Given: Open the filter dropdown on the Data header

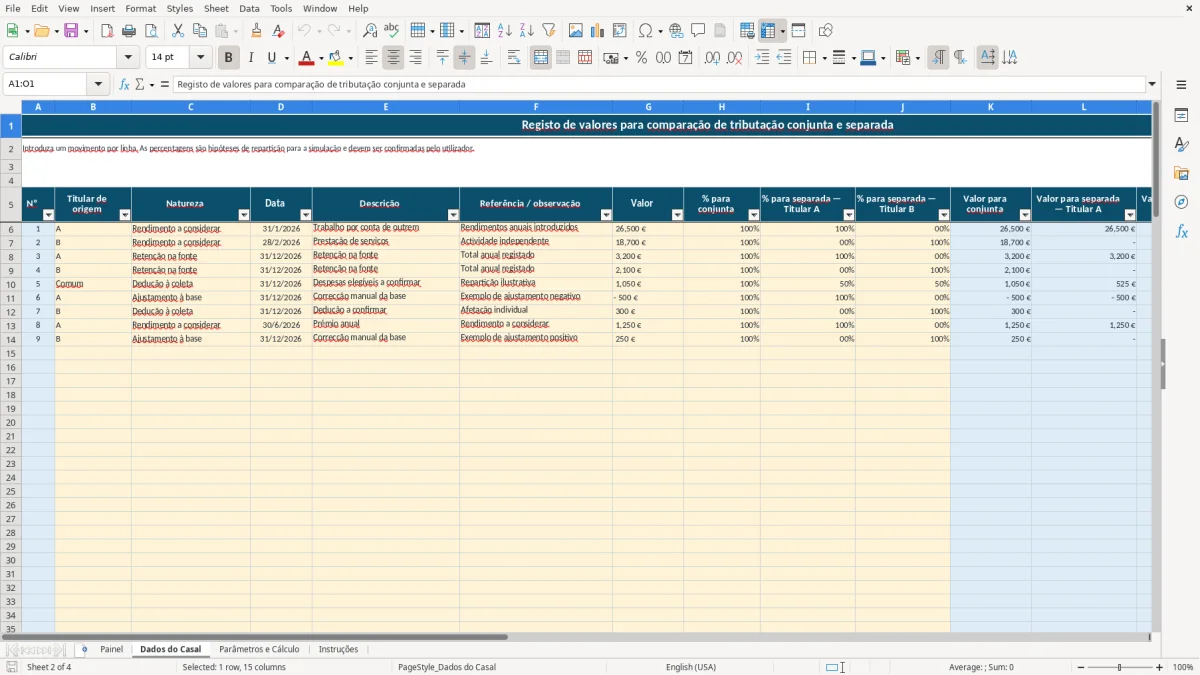Looking at the screenshot, I should [x=305, y=215].
